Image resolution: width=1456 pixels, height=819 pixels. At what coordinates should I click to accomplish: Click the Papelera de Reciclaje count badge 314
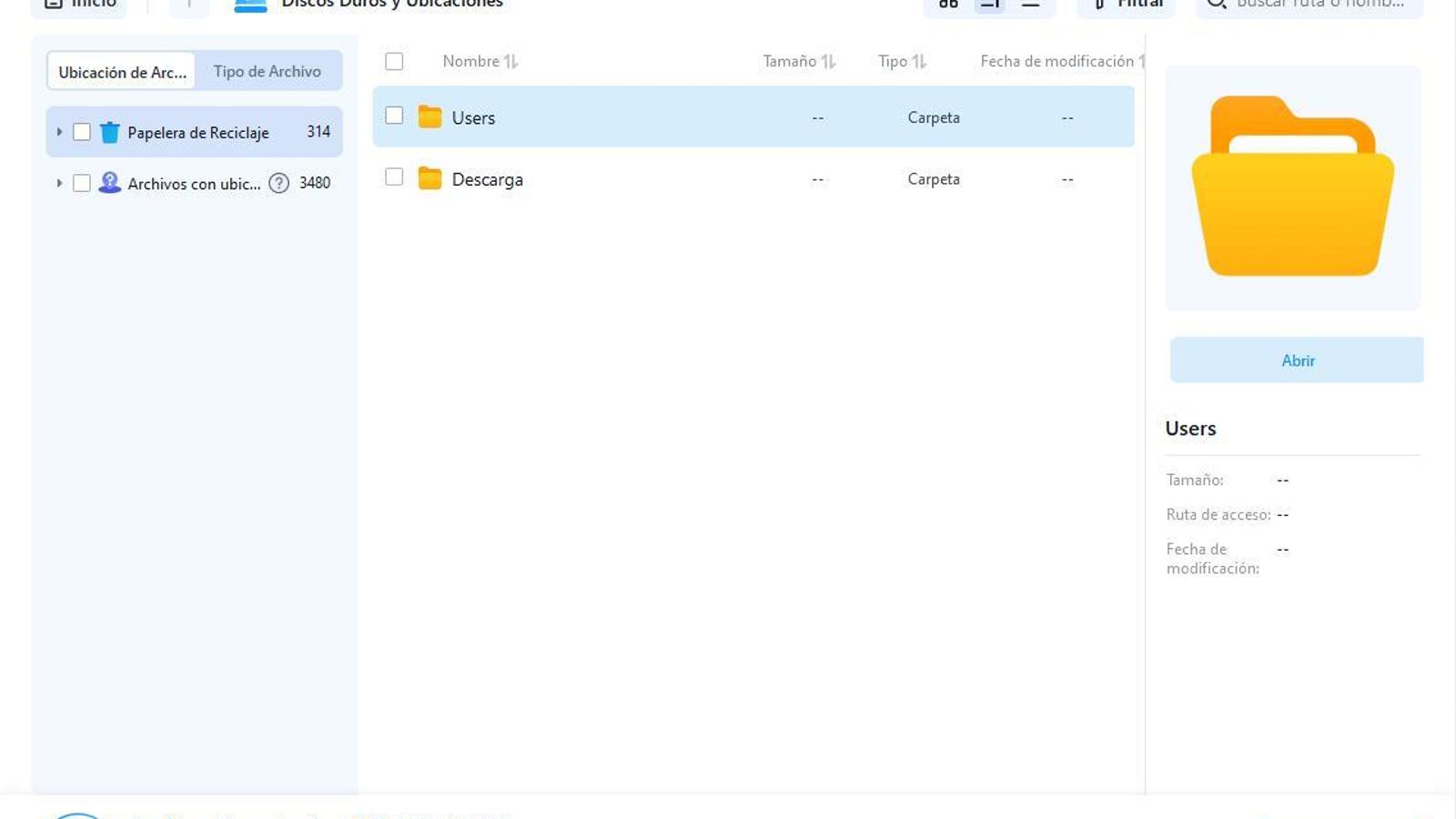(x=318, y=131)
